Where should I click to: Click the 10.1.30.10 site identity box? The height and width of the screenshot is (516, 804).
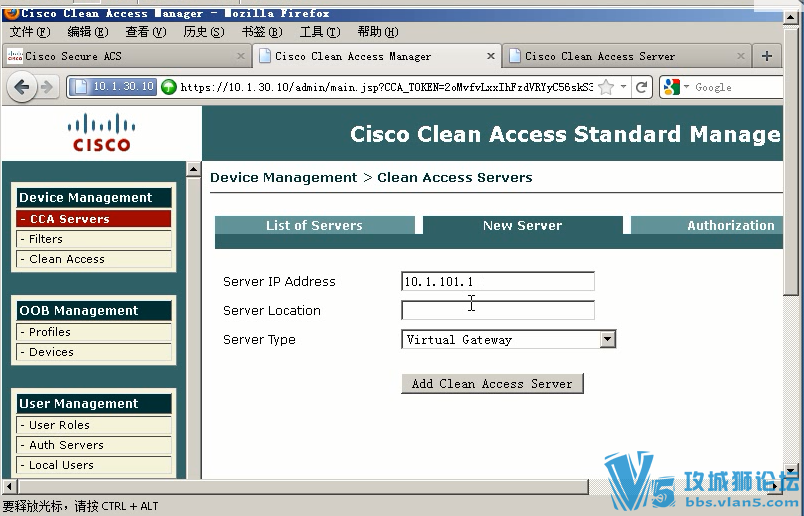pyautogui.click(x=112, y=87)
